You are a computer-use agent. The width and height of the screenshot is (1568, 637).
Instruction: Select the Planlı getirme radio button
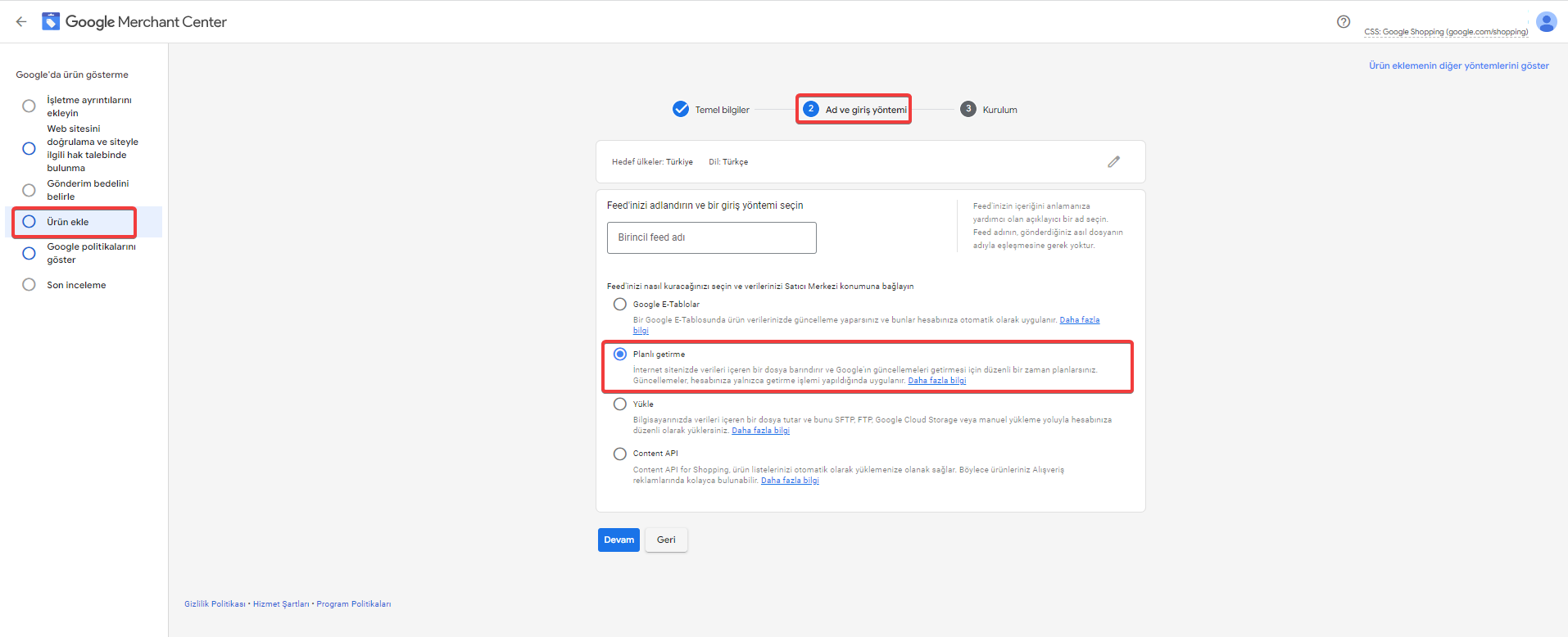tap(620, 354)
